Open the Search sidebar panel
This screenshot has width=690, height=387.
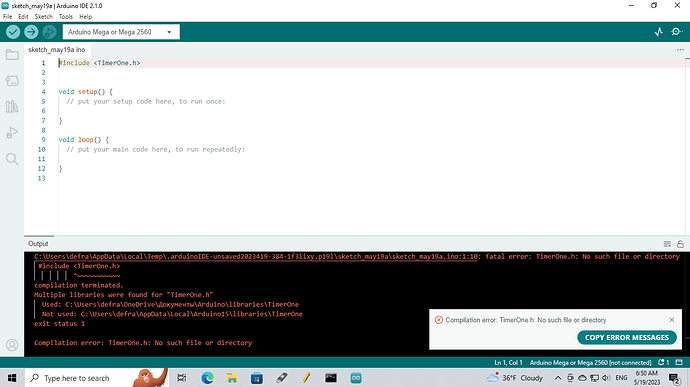tap(12, 158)
